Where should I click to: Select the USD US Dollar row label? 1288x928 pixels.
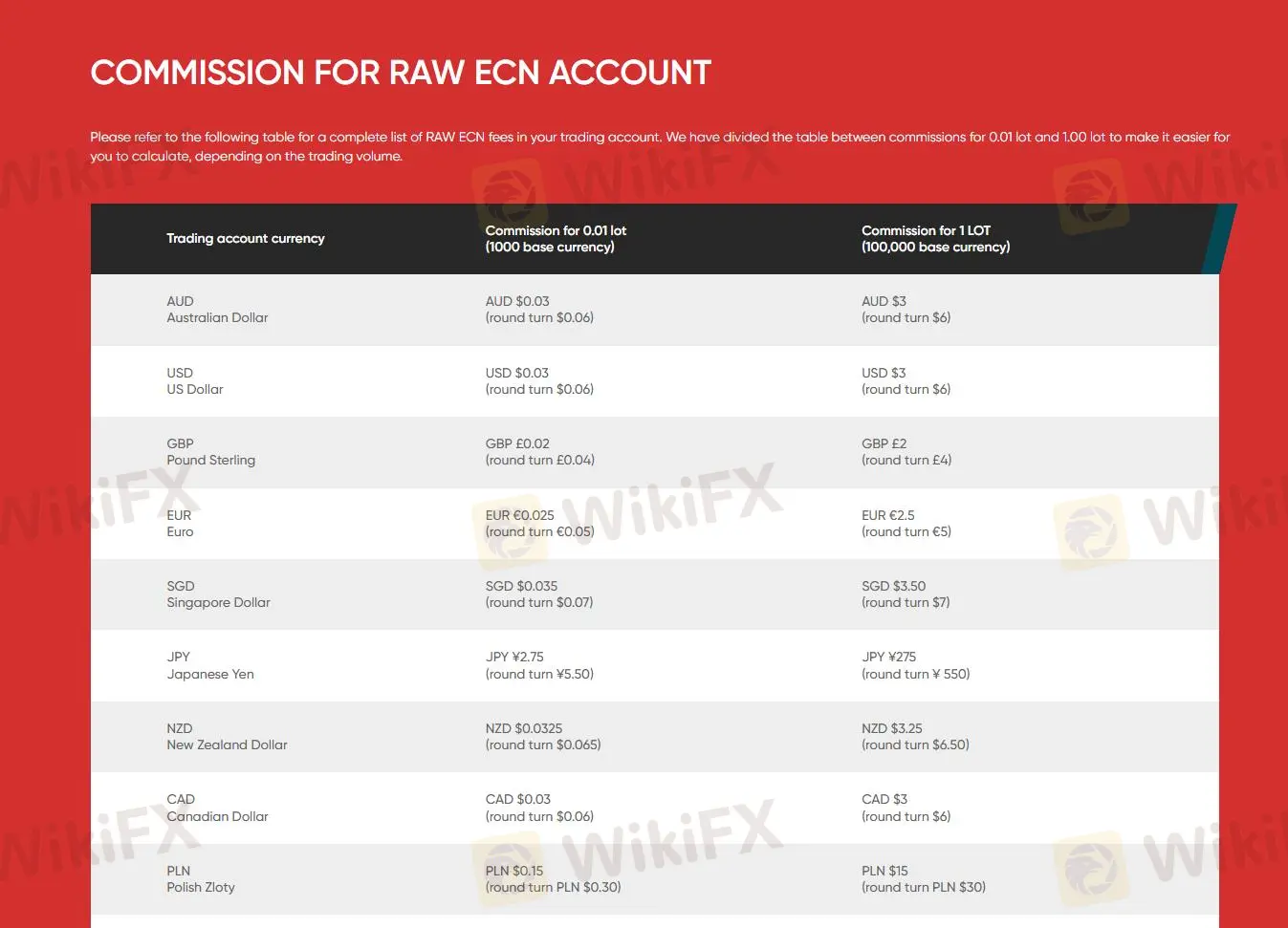[x=195, y=381]
